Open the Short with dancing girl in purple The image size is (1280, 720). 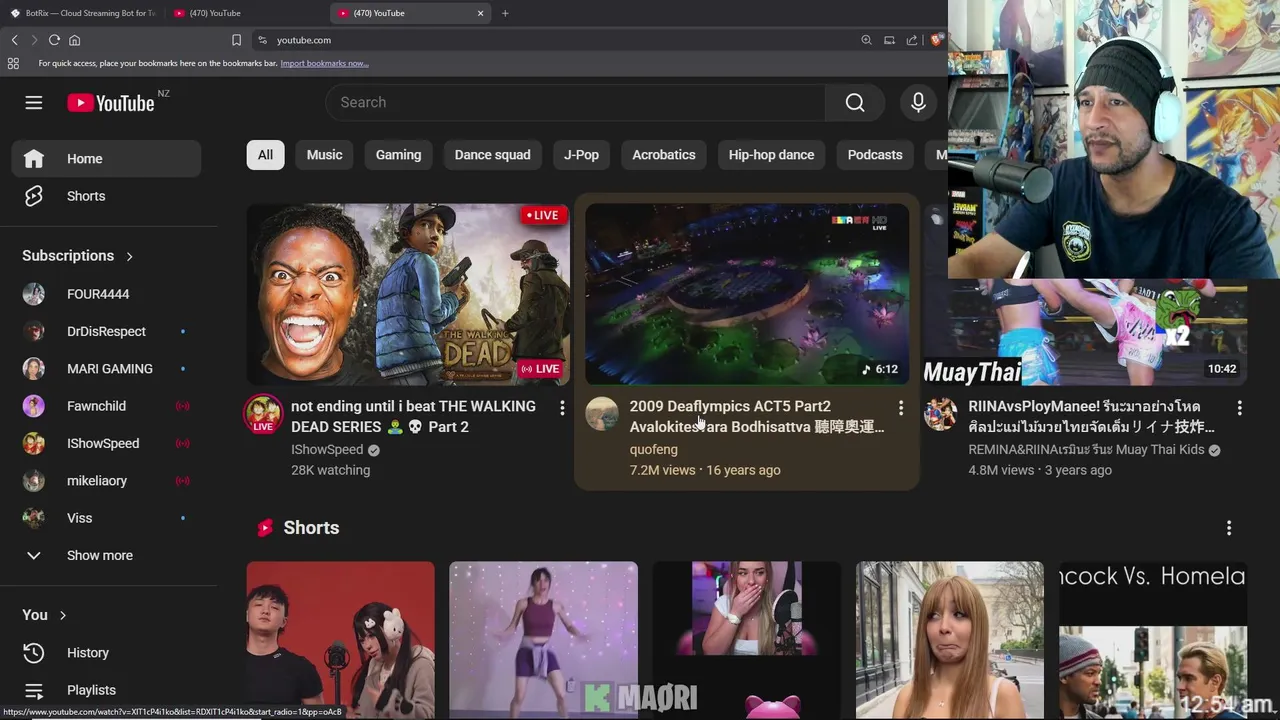(x=543, y=640)
